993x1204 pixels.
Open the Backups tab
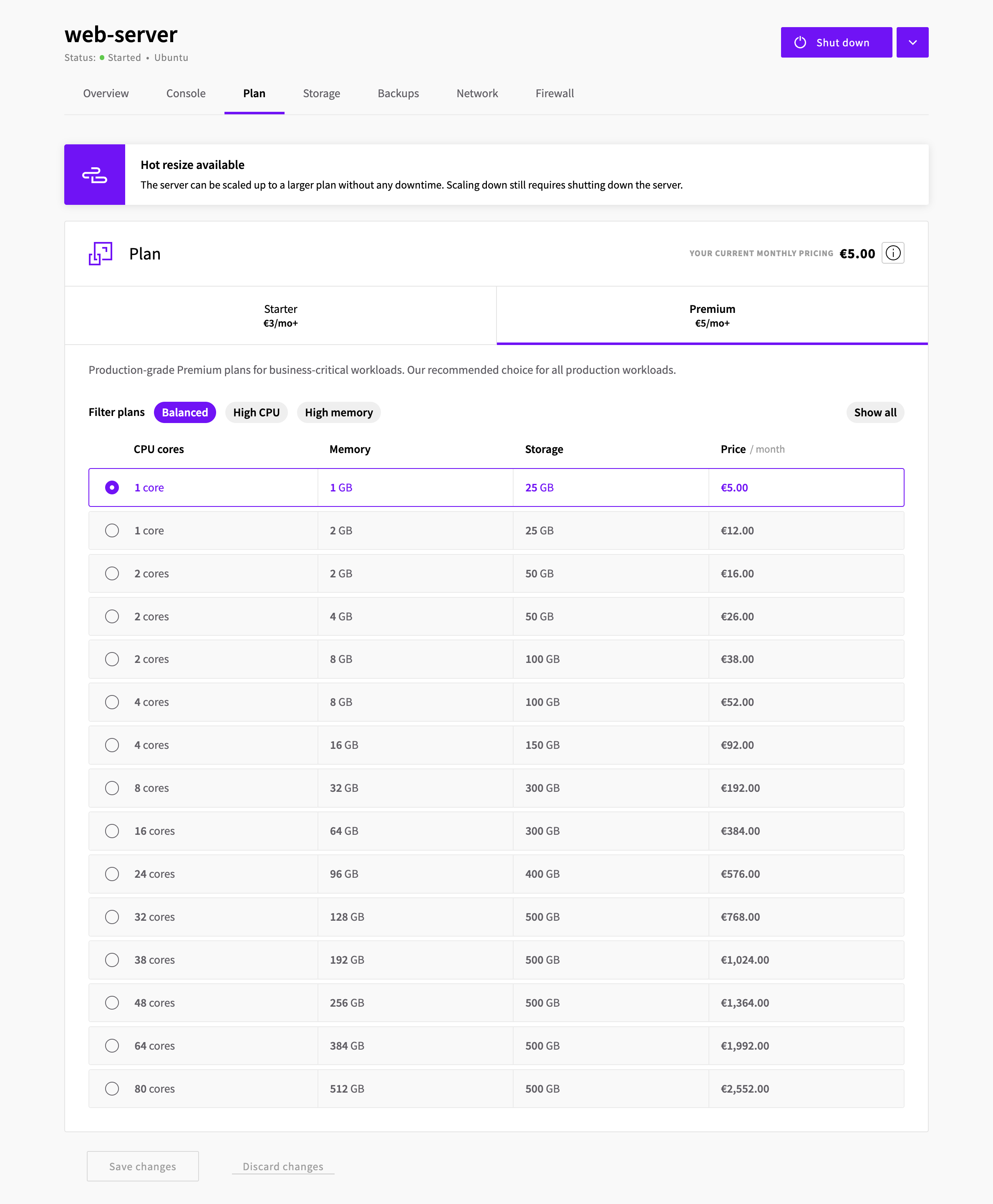click(x=398, y=93)
